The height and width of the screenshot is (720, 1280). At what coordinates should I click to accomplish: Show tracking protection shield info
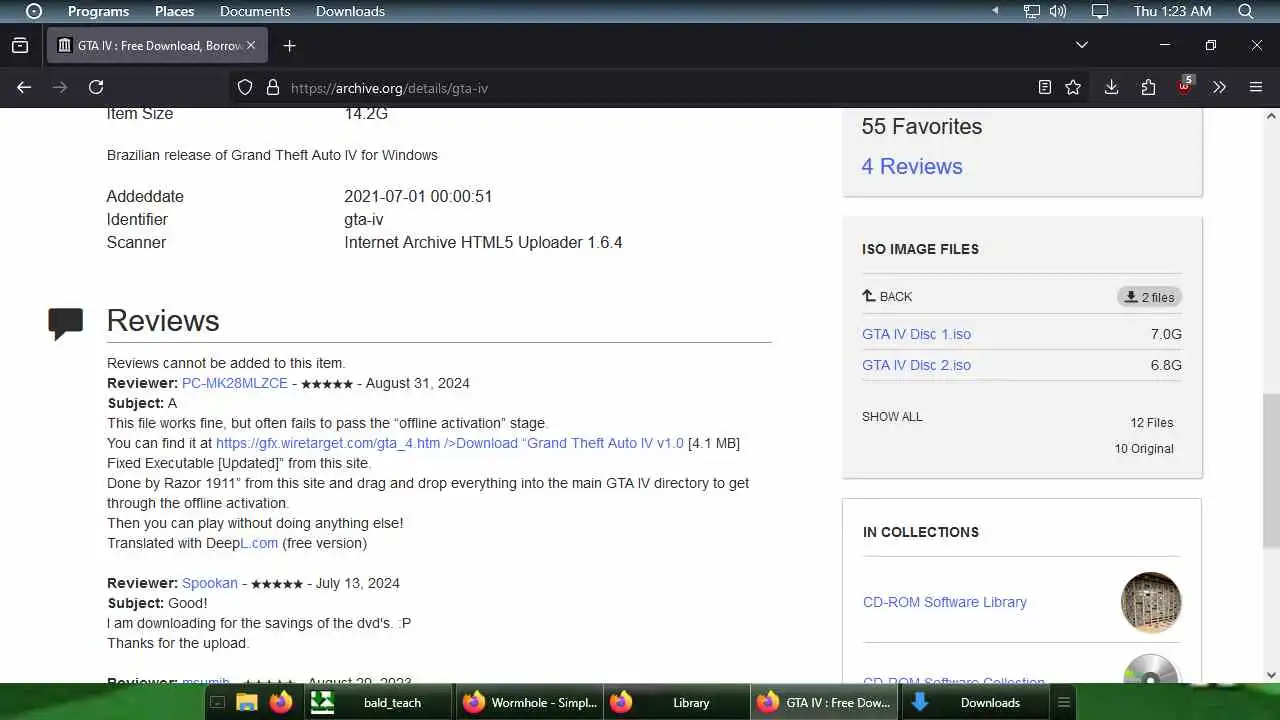coord(245,88)
